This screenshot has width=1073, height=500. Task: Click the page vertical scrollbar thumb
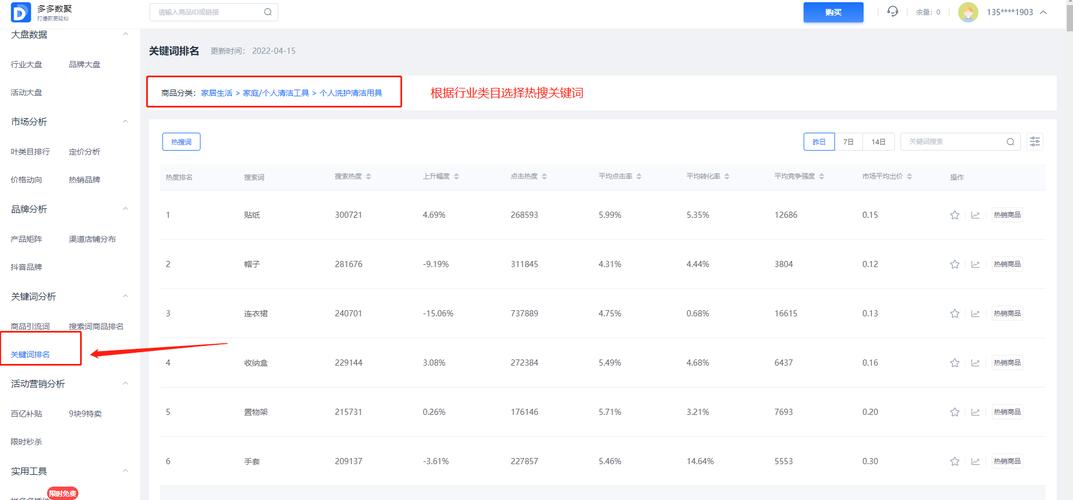(x=1069, y=16)
